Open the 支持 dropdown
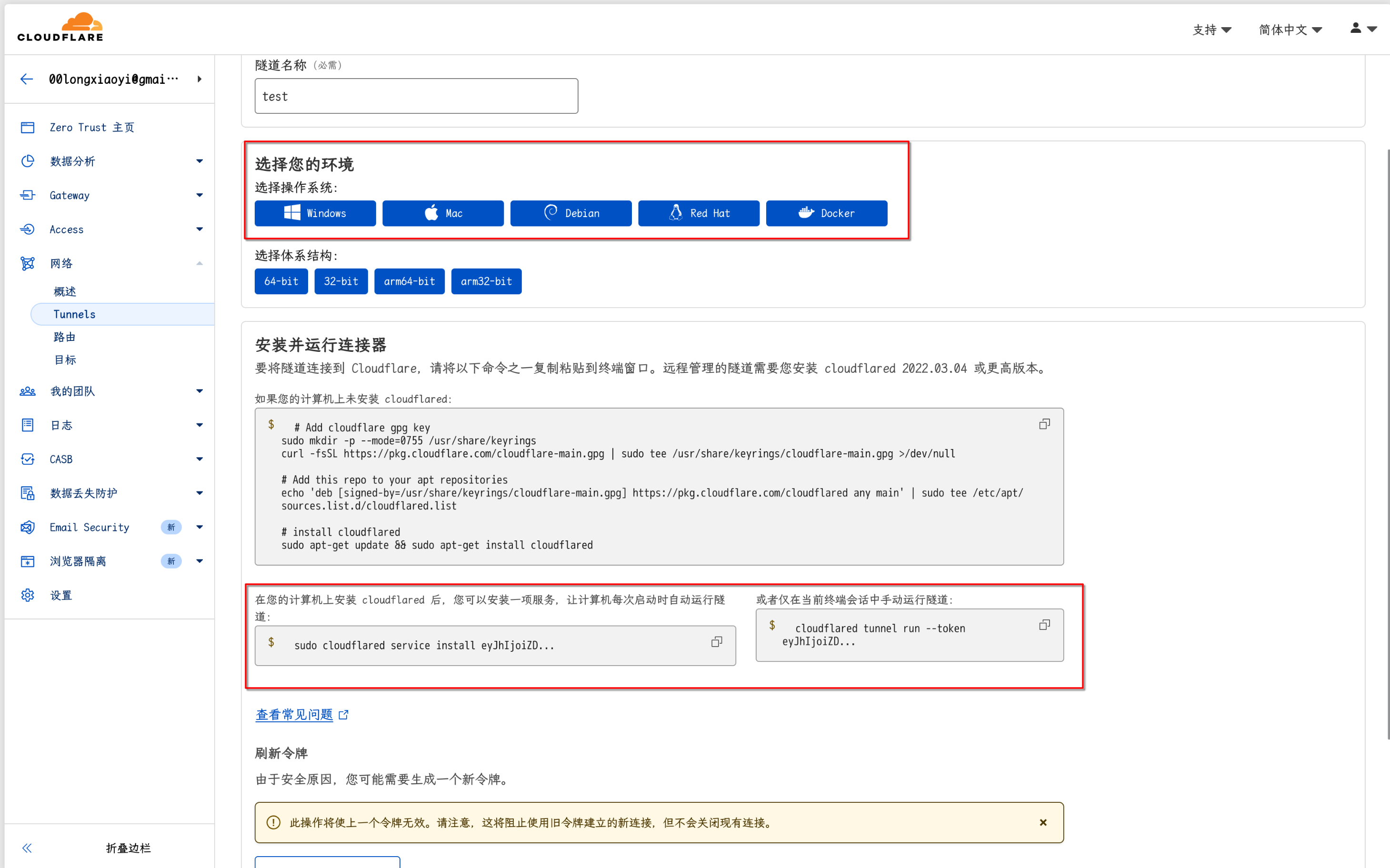 point(1211,30)
